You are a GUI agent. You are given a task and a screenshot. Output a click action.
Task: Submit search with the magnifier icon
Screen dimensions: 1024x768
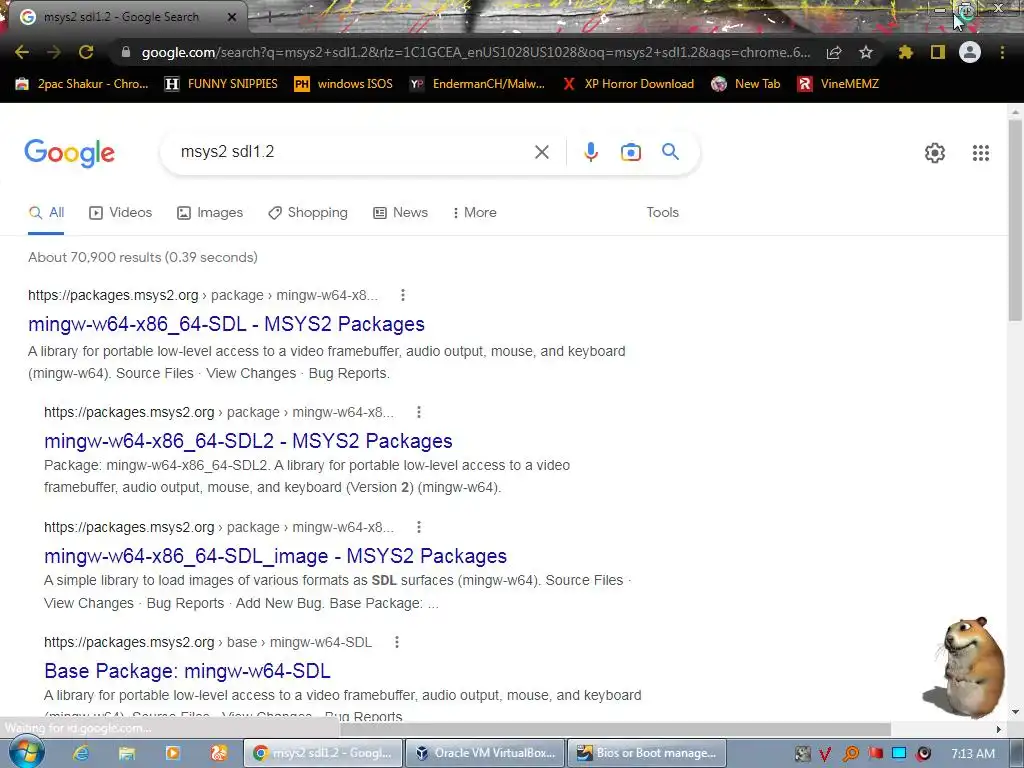[x=670, y=152]
